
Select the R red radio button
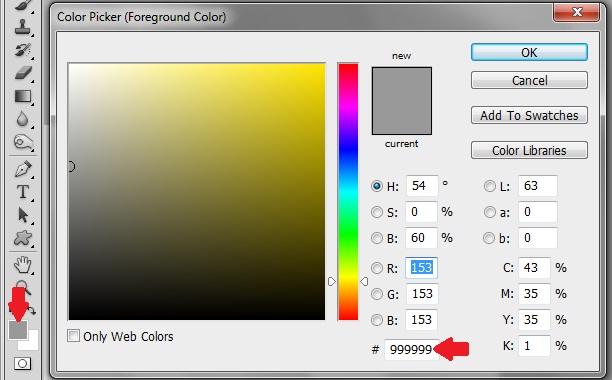coord(377,268)
